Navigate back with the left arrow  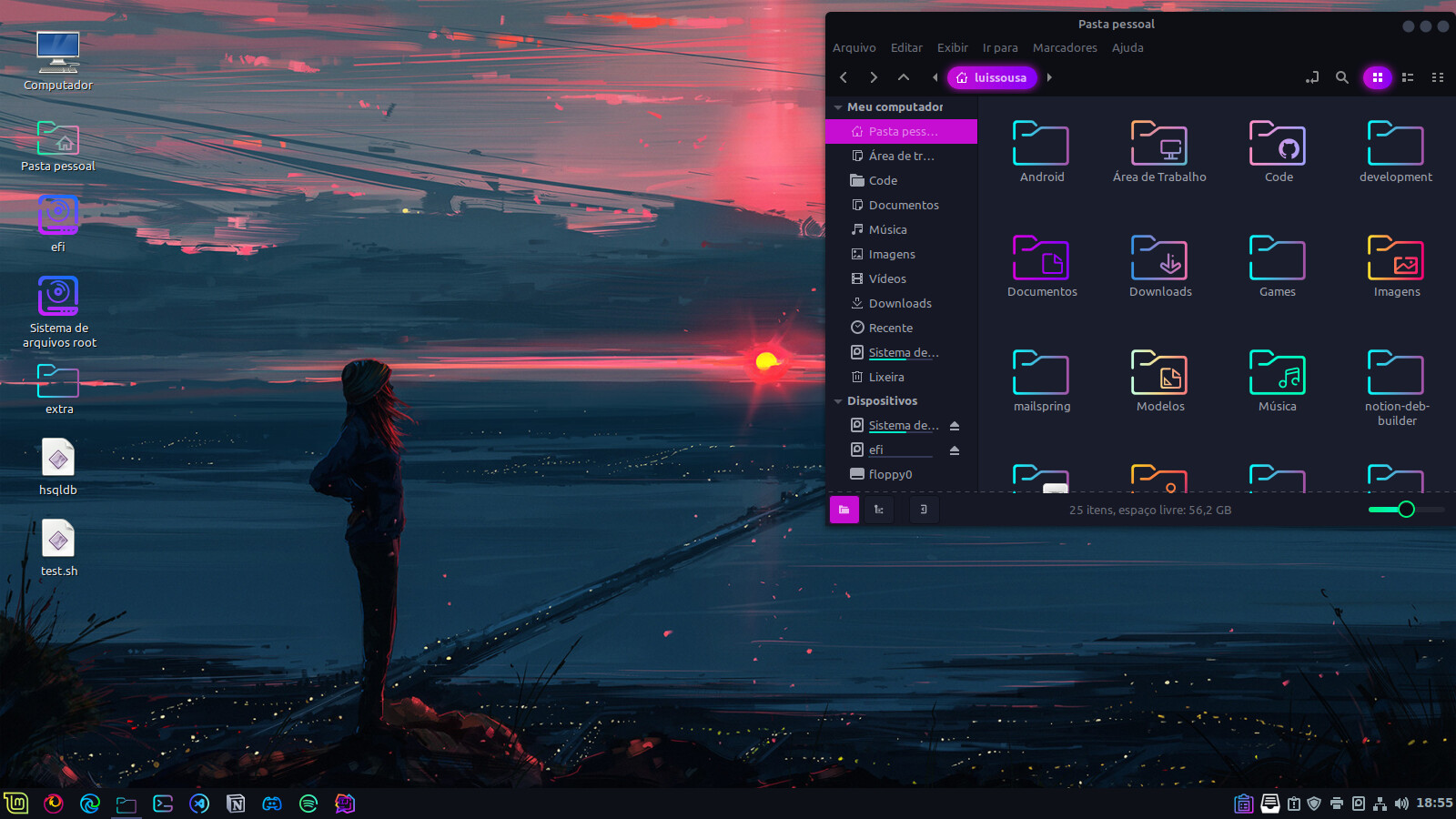point(844,77)
